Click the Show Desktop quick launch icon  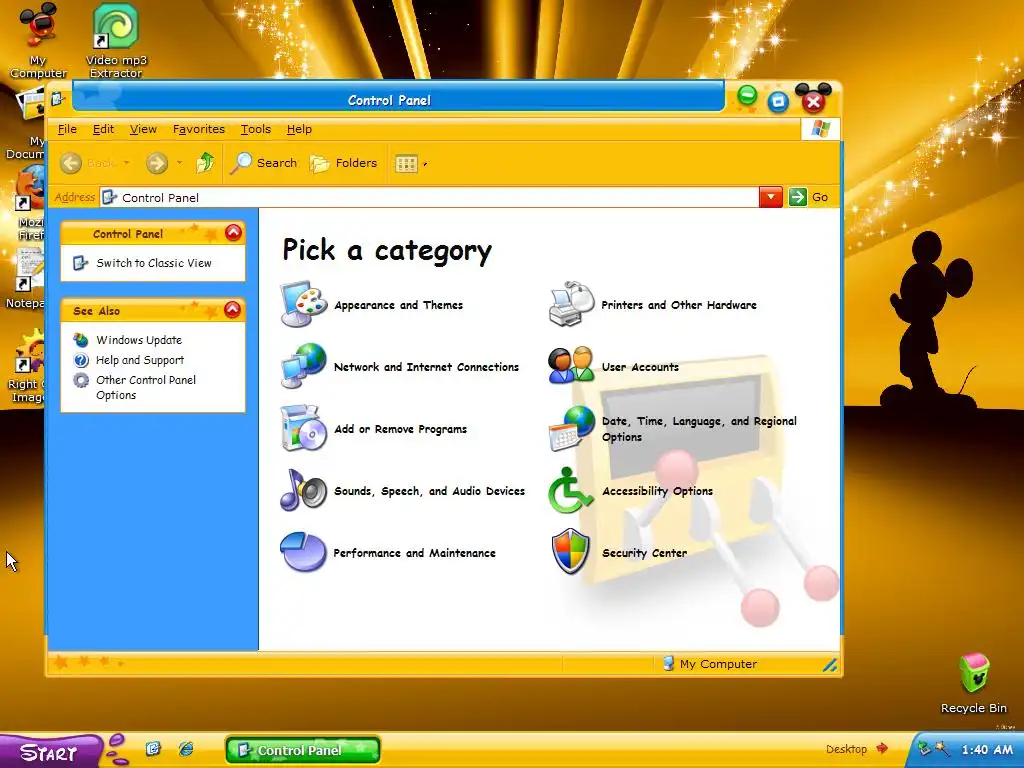click(x=153, y=748)
